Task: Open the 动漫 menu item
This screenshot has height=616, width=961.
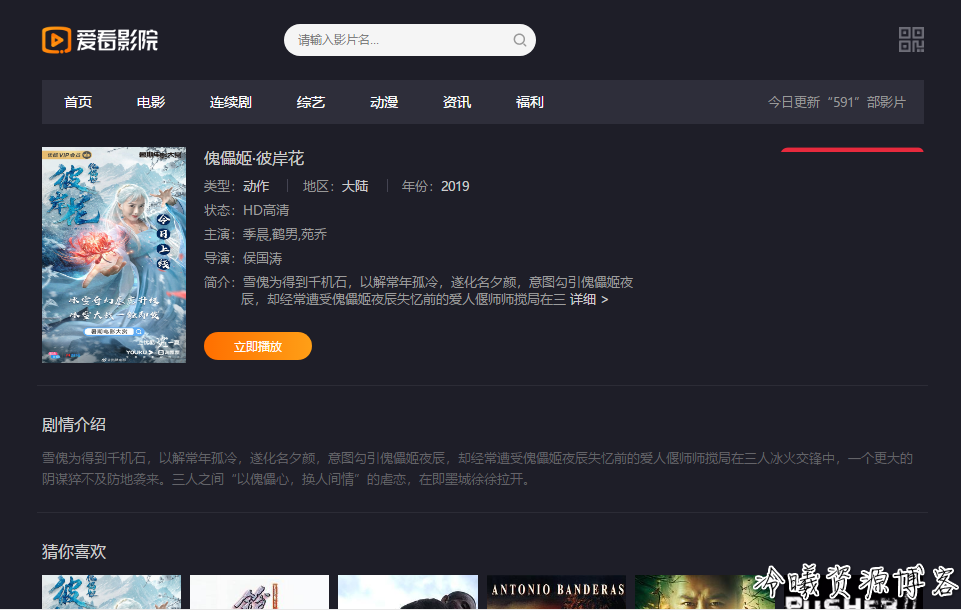Action: click(384, 102)
